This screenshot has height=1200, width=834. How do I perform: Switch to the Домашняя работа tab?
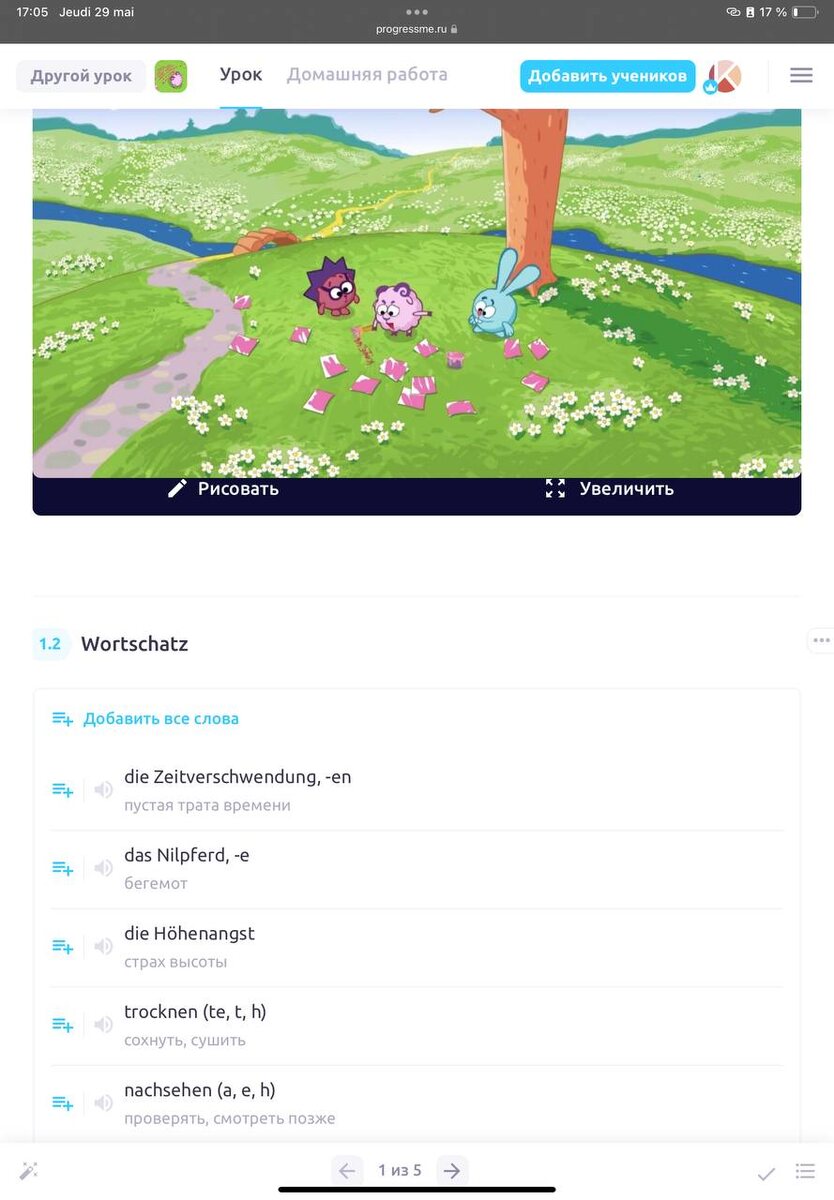pos(367,75)
